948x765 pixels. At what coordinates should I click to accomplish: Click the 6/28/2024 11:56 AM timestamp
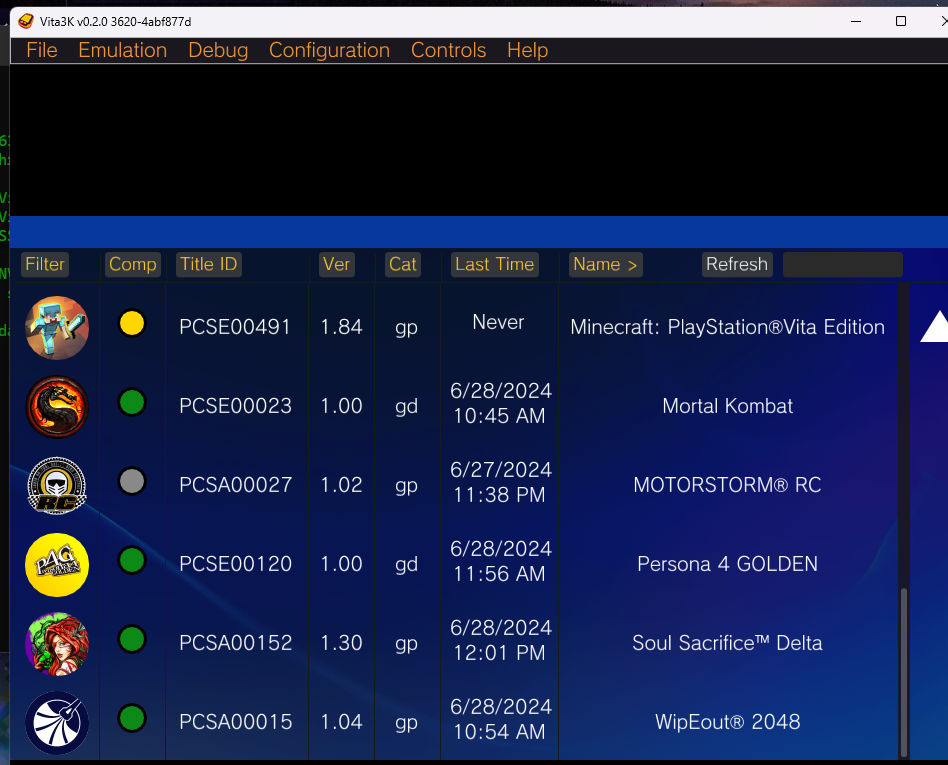point(501,561)
